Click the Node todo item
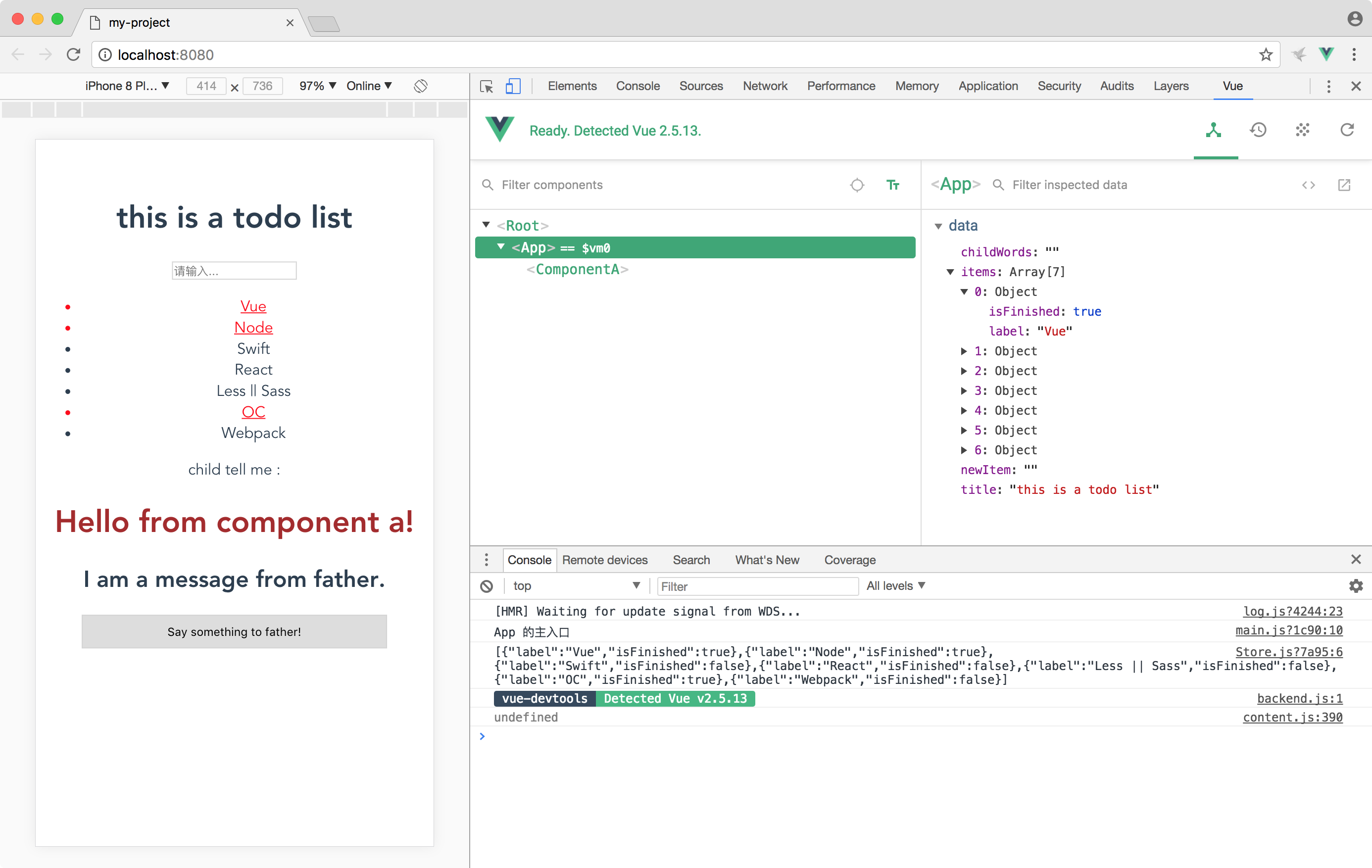The image size is (1372, 868). pos(253,328)
